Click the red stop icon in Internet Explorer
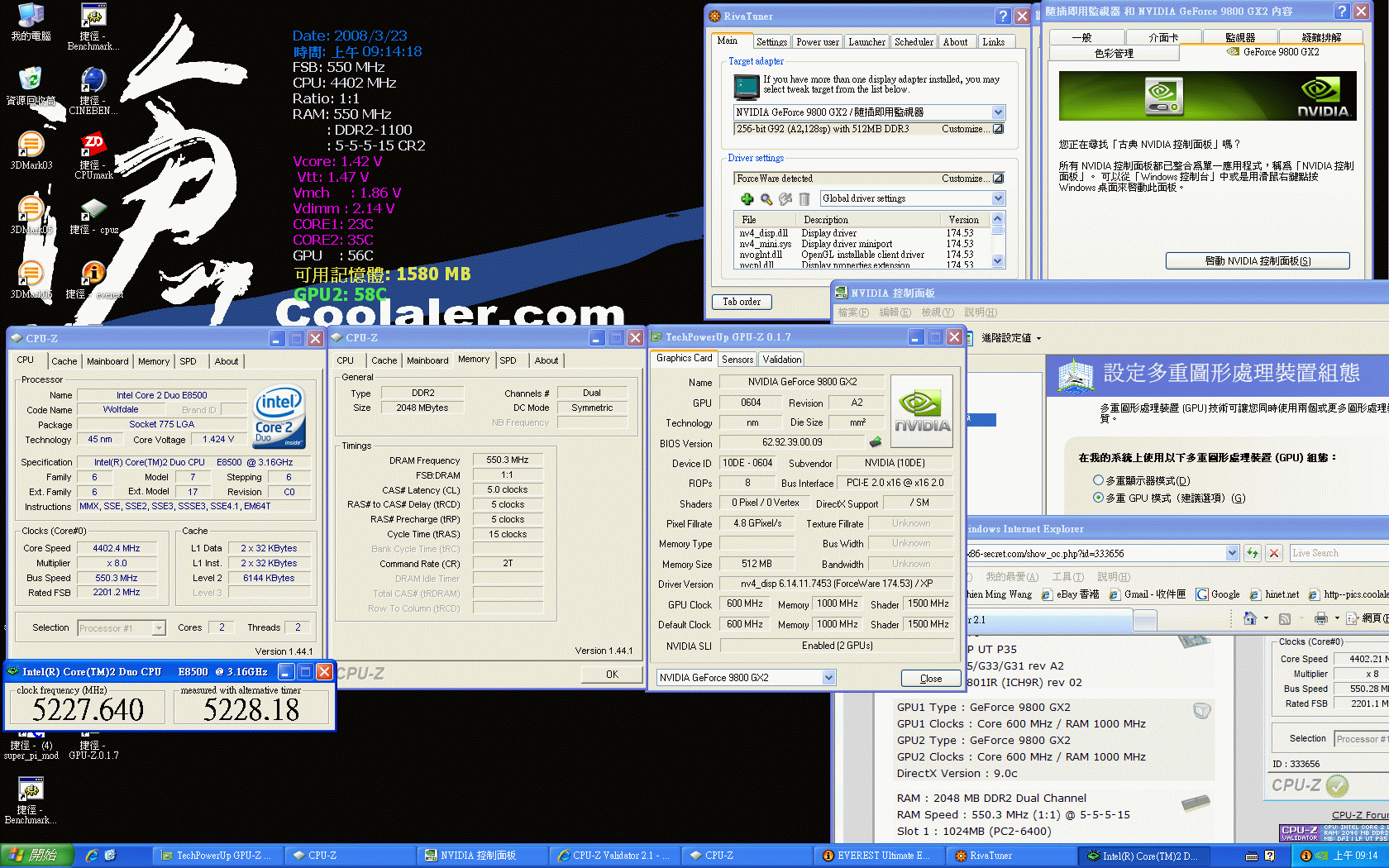This screenshot has width=1389, height=868. (1274, 553)
